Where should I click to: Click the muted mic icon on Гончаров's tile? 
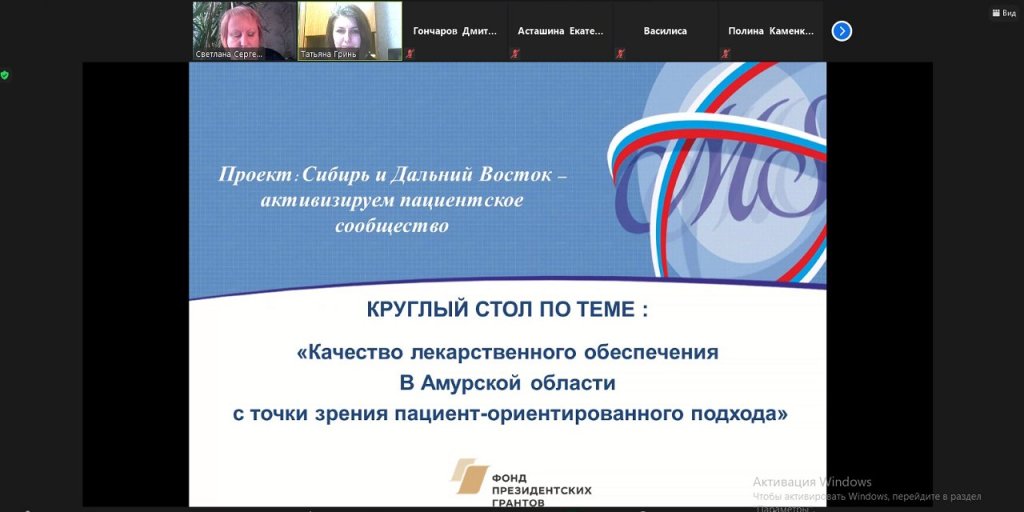tap(410, 54)
